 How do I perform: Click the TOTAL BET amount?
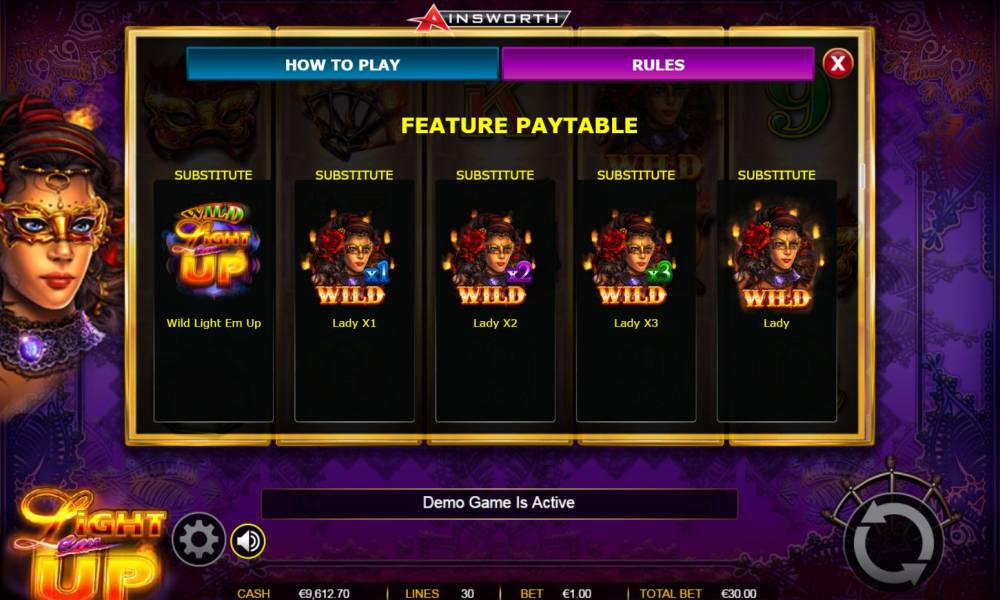739,594
